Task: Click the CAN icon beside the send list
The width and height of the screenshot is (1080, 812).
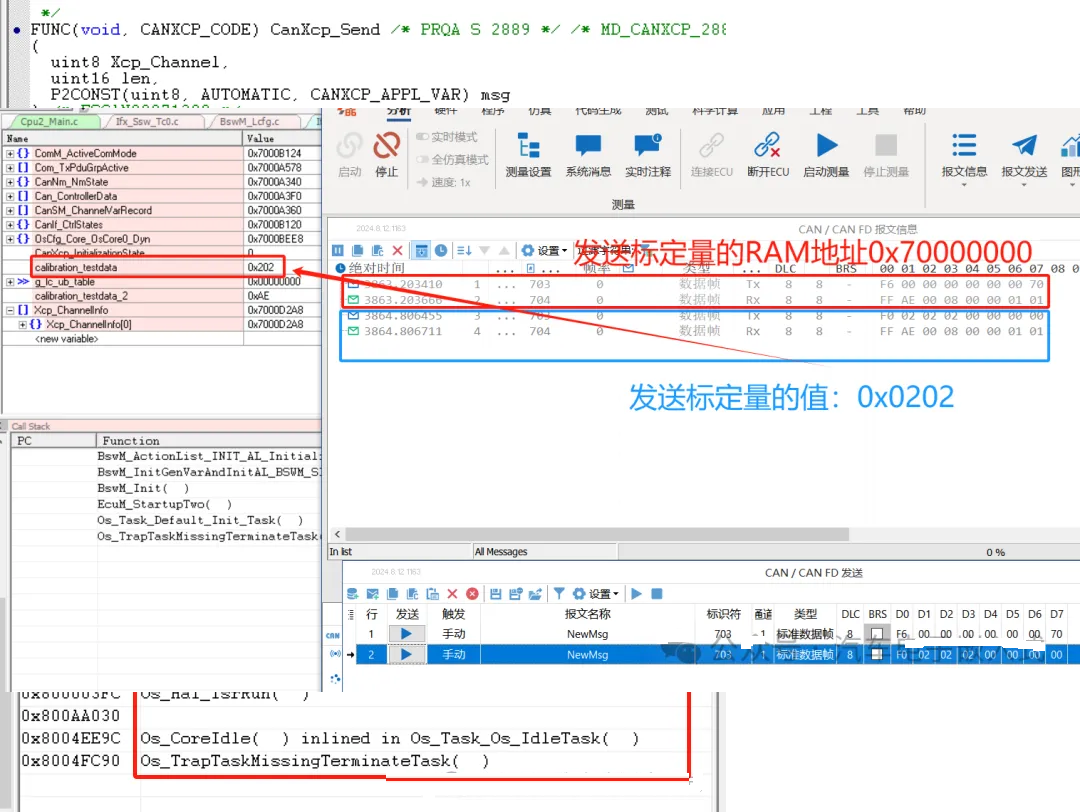Action: (x=333, y=635)
